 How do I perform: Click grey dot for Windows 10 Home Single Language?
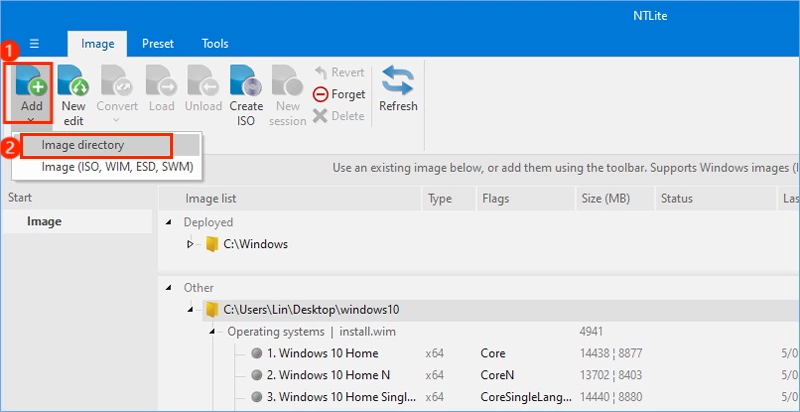click(x=257, y=397)
